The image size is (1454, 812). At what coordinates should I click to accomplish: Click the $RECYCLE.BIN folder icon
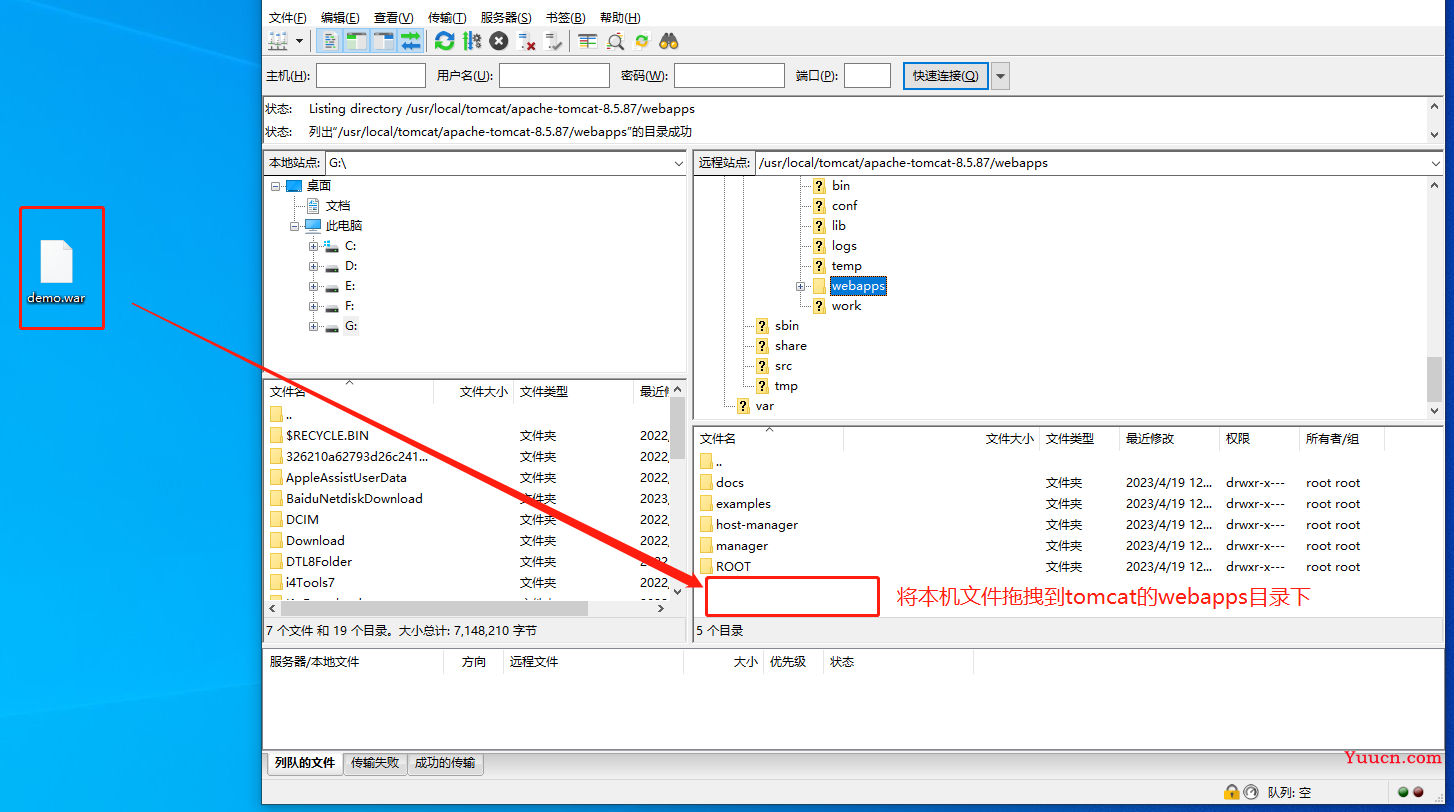(276, 435)
